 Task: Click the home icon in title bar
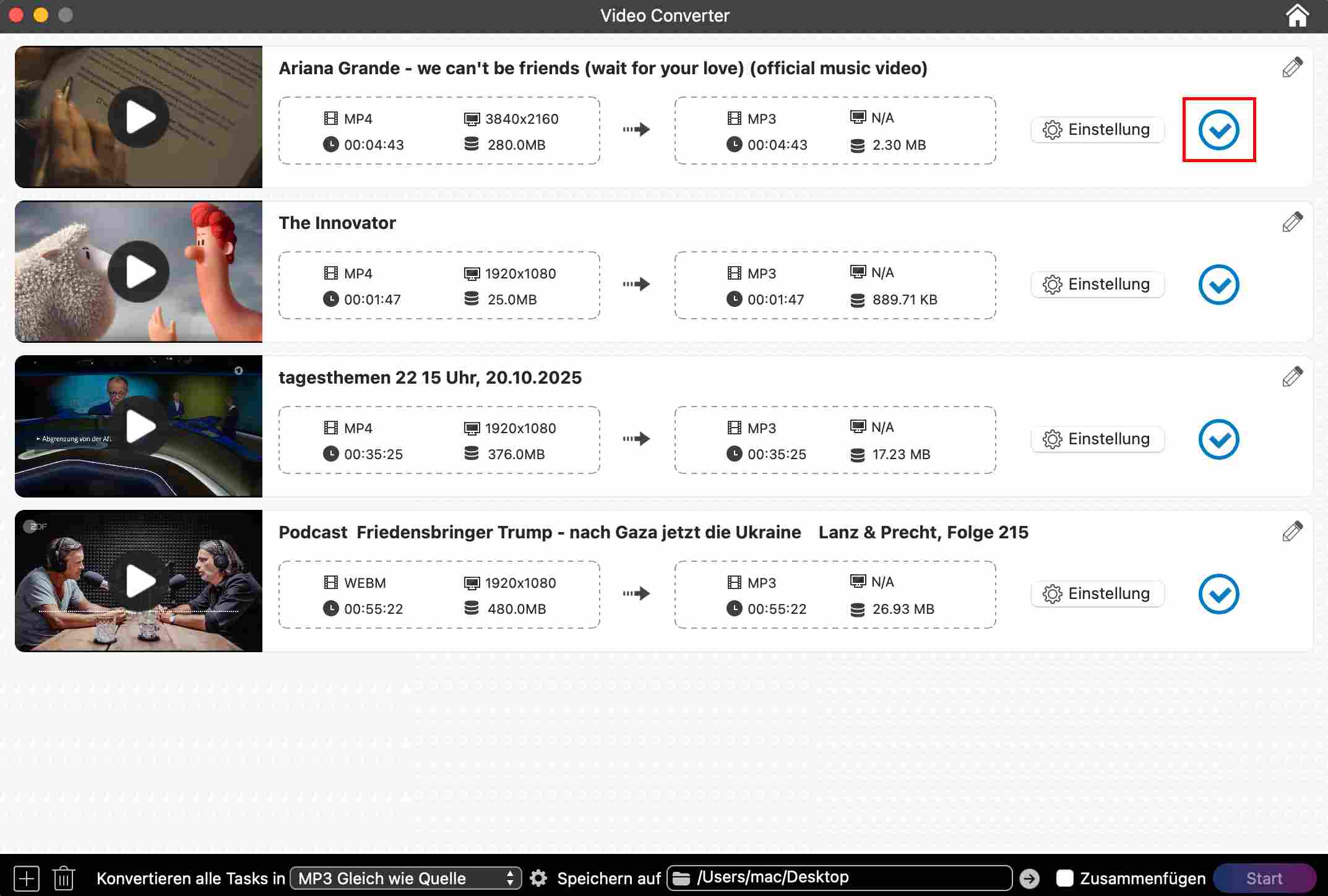click(x=1296, y=15)
